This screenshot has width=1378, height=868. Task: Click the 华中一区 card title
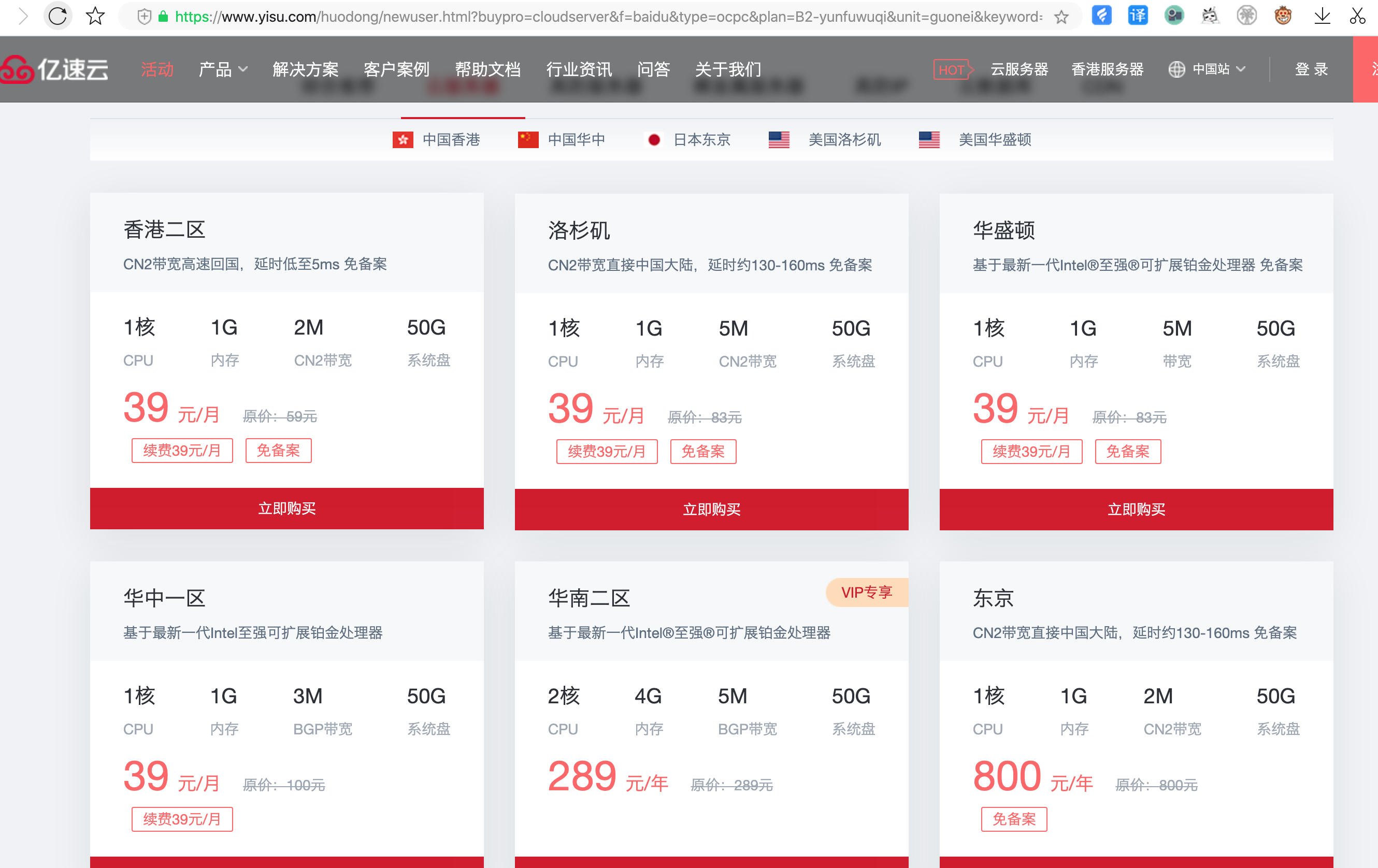coord(164,598)
